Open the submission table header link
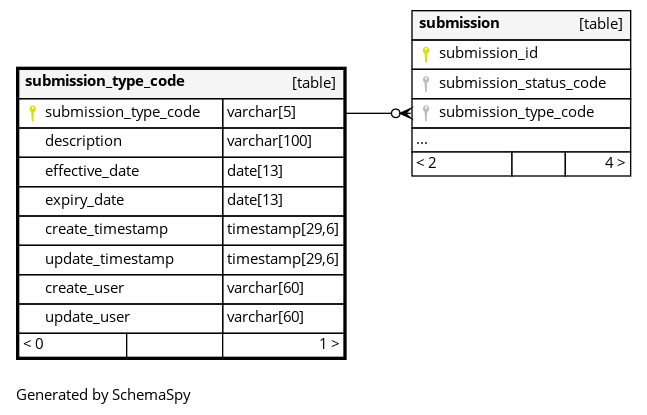The height and width of the screenshot is (415, 647). point(459,23)
